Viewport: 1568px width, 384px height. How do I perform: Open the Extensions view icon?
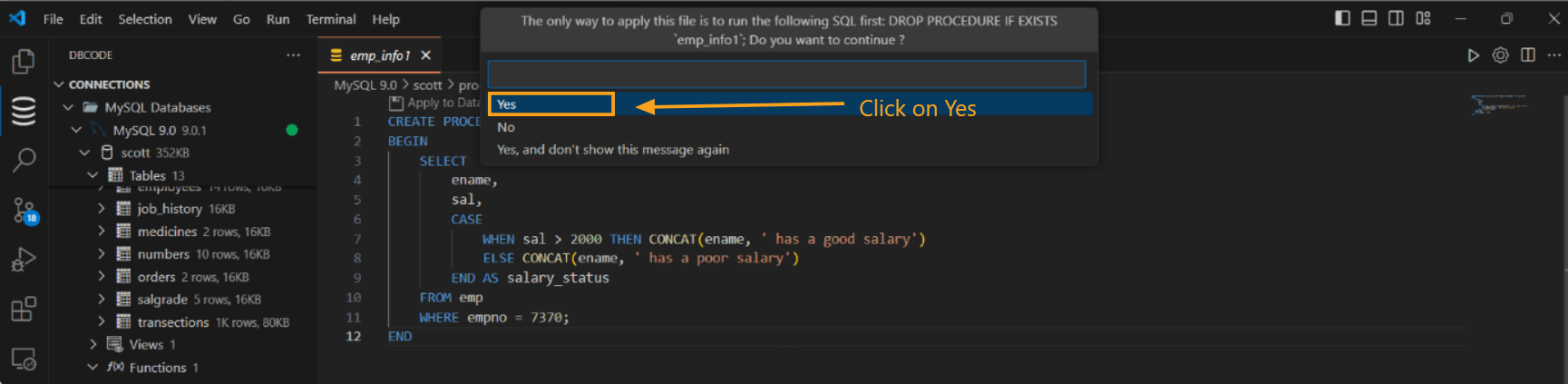click(x=23, y=310)
